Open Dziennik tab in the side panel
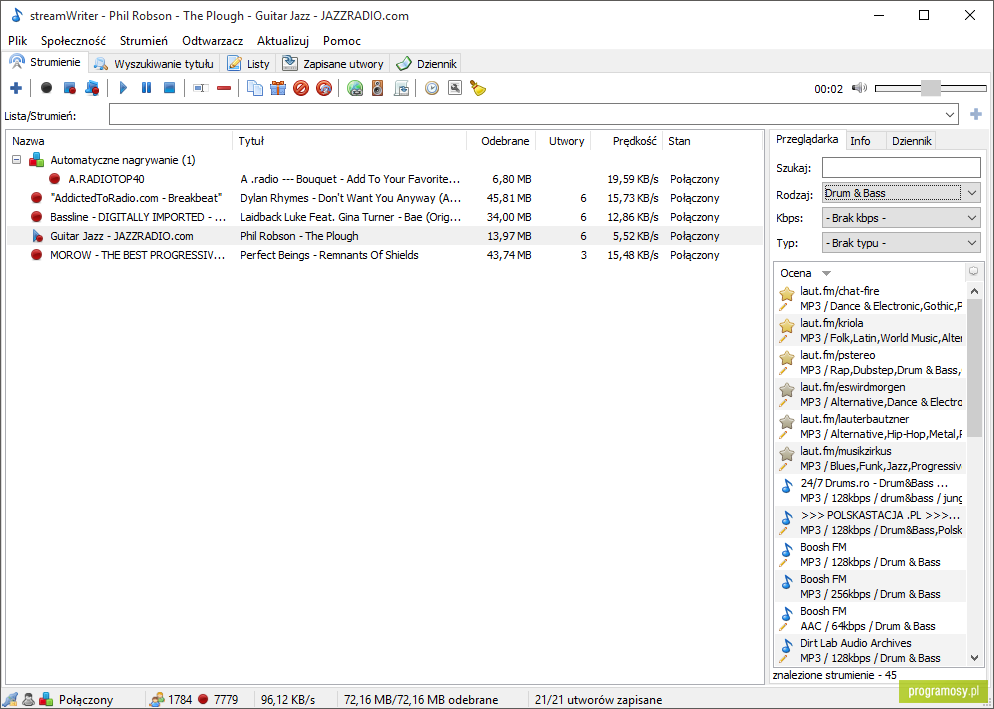994x709 pixels. click(x=912, y=141)
